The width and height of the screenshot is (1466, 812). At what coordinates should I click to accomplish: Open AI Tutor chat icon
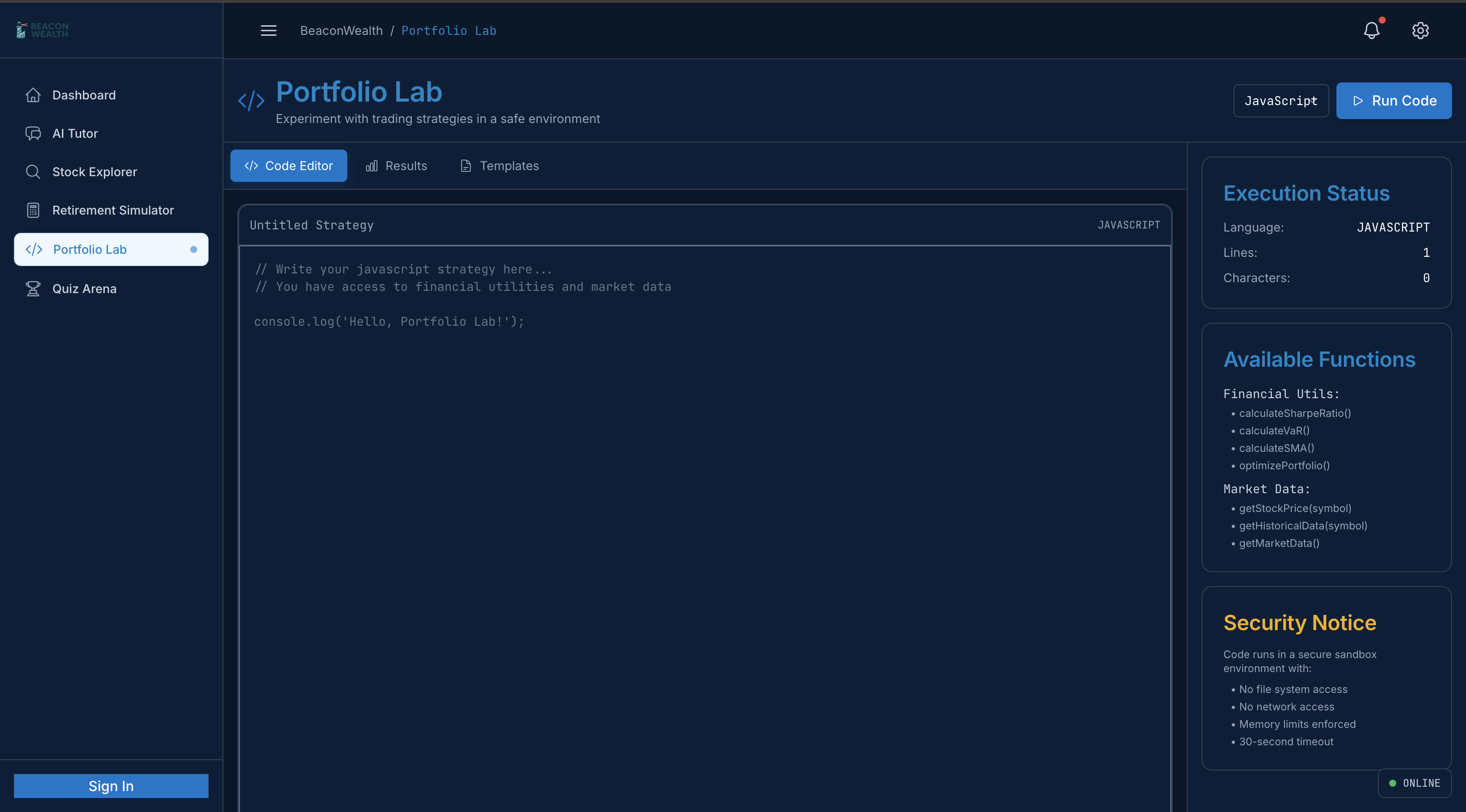33,133
